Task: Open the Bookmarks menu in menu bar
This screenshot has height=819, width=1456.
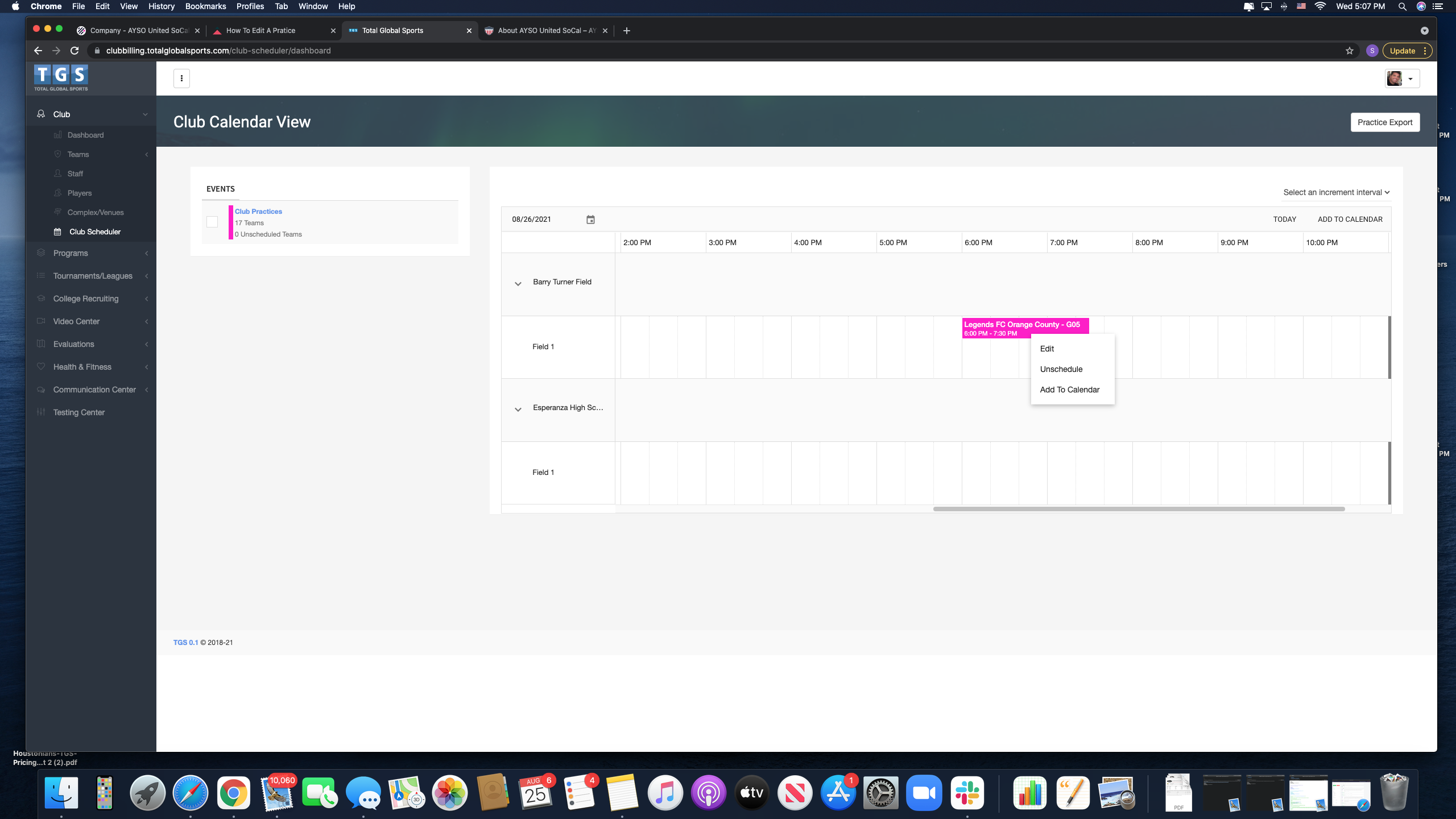Action: click(x=205, y=6)
